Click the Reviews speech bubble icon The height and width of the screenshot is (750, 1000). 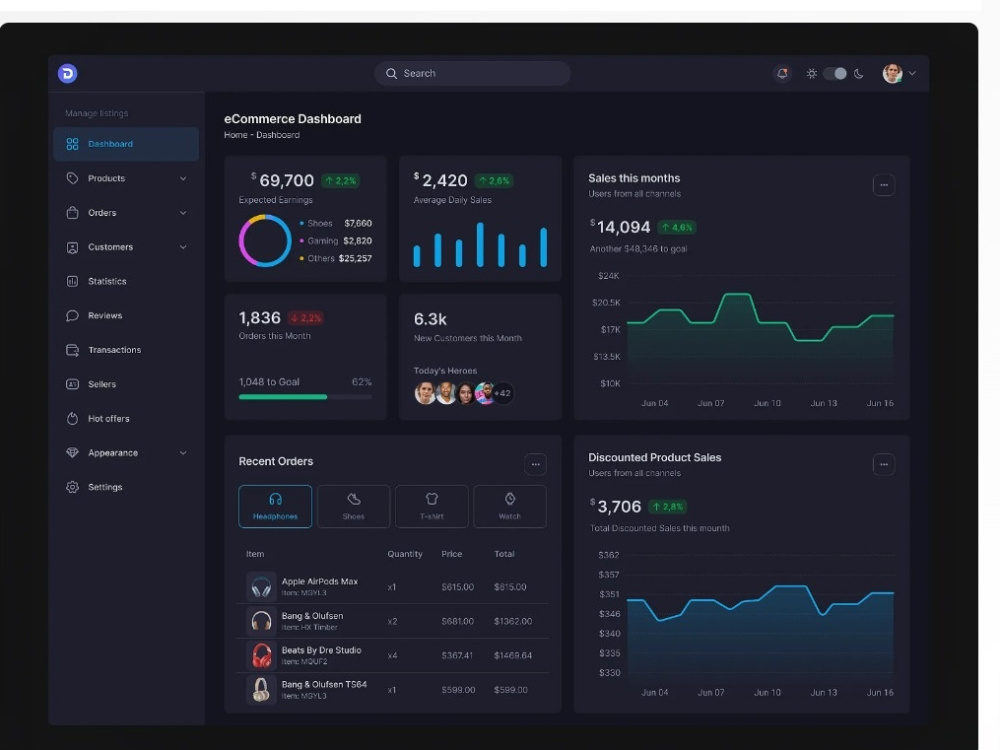click(x=72, y=316)
